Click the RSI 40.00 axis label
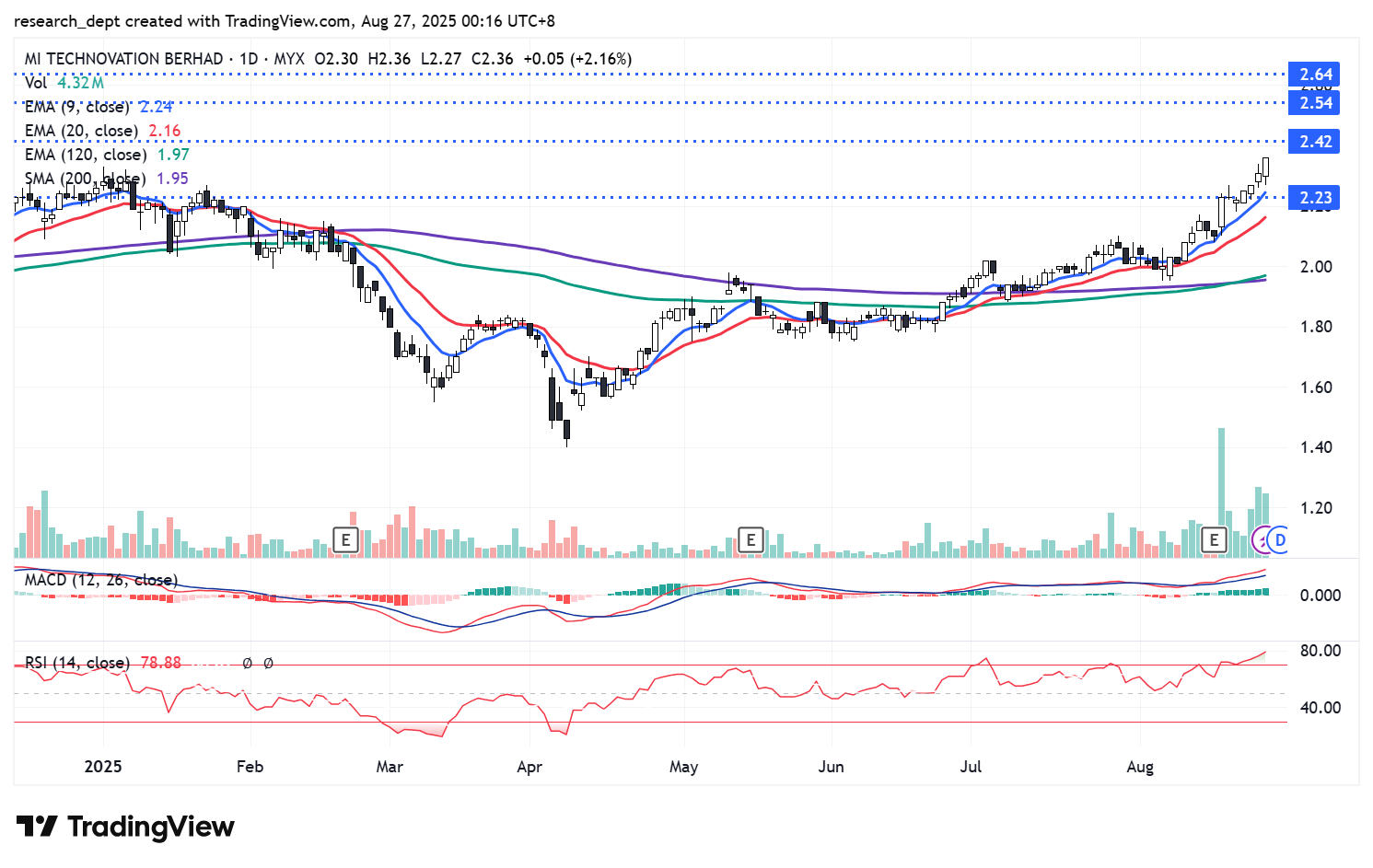 click(x=1320, y=708)
